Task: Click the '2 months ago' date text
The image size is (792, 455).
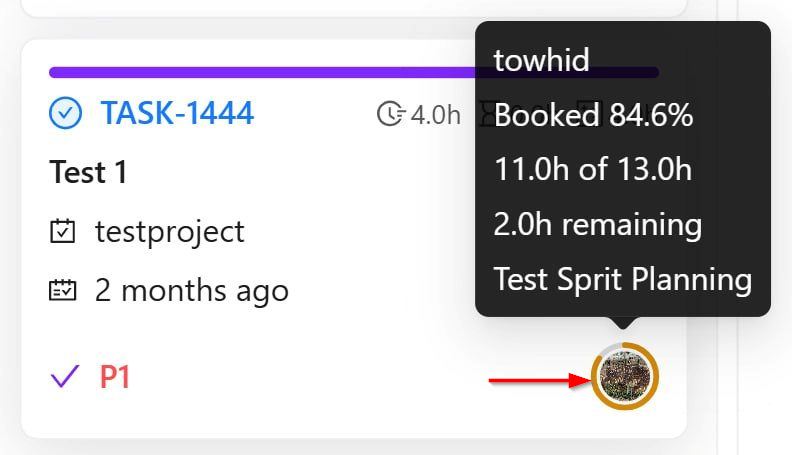Action: coord(191,291)
